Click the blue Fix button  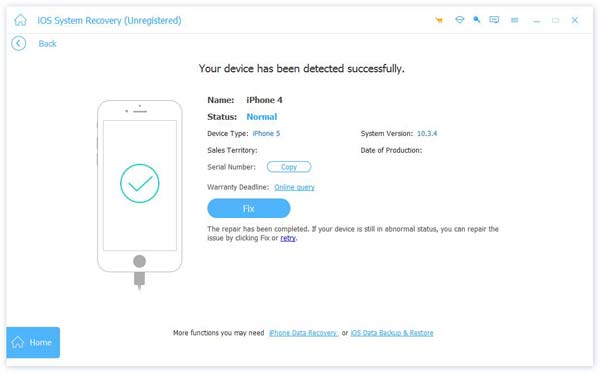(249, 208)
